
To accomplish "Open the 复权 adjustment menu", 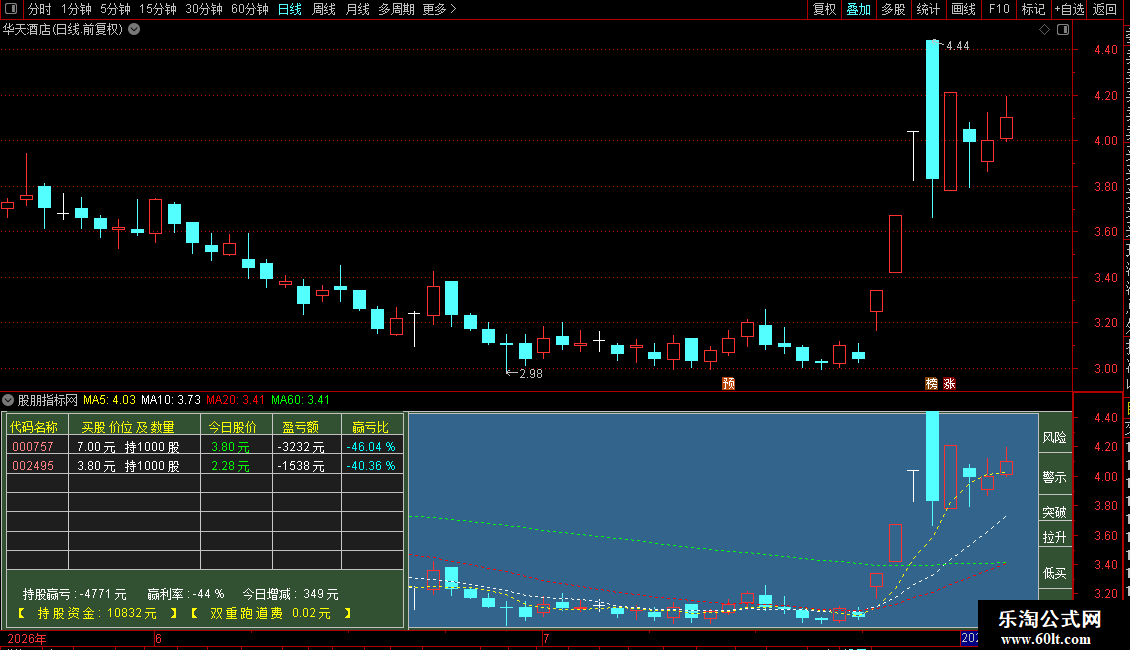I will click(824, 9).
